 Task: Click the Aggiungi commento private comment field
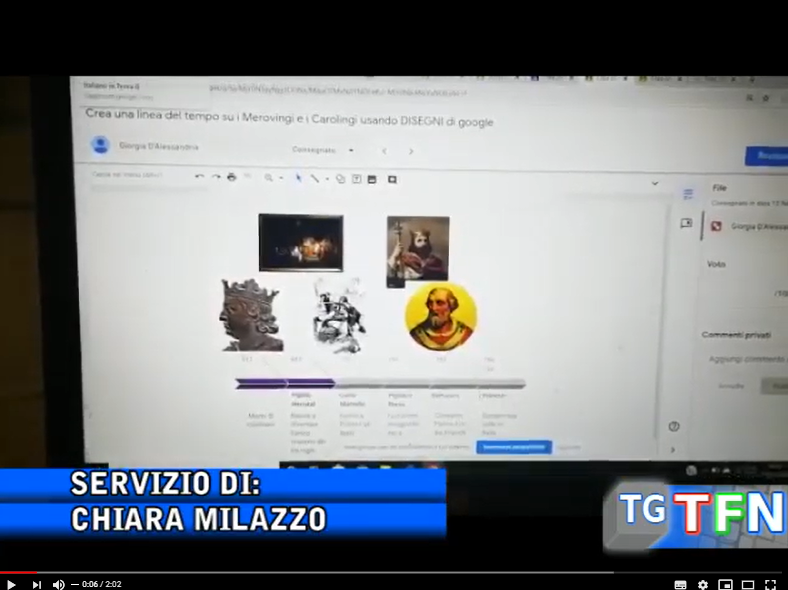click(746, 359)
